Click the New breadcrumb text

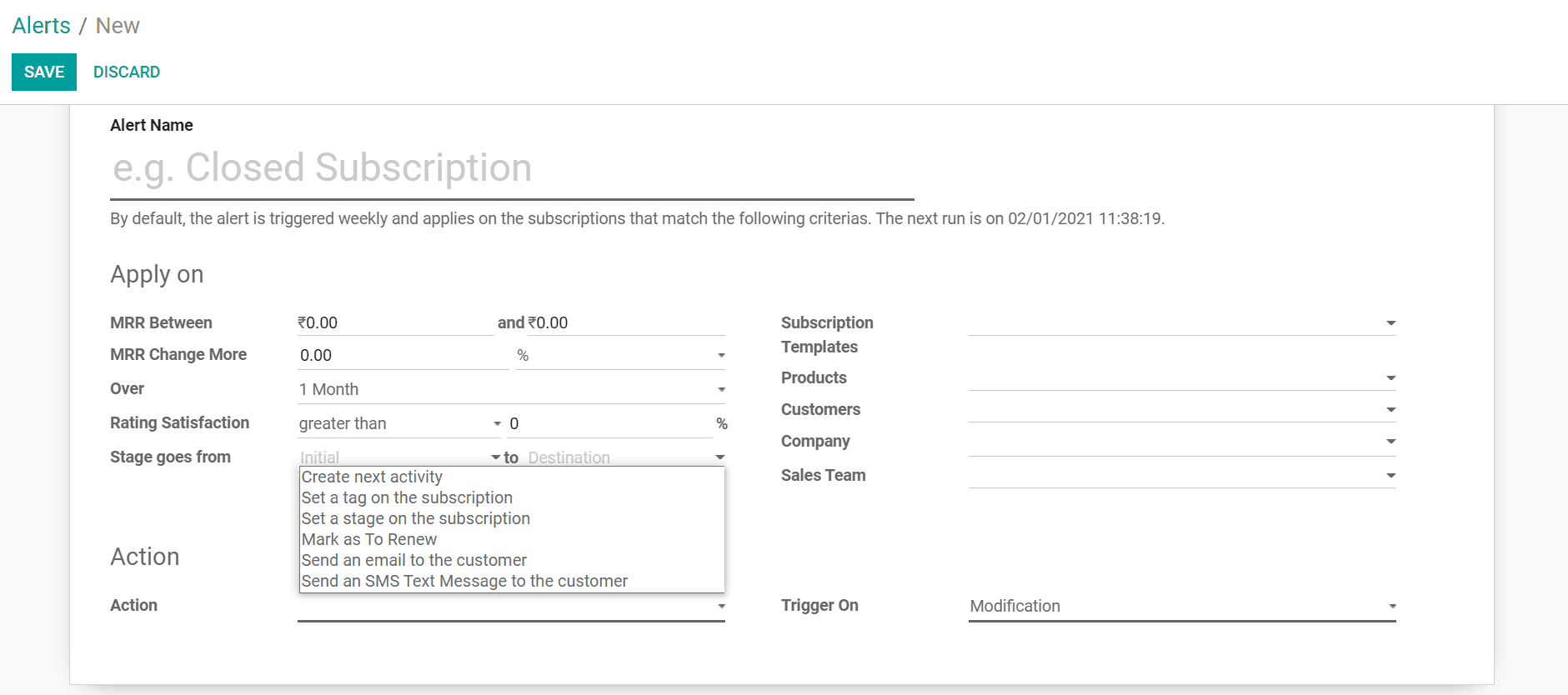coord(118,26)
